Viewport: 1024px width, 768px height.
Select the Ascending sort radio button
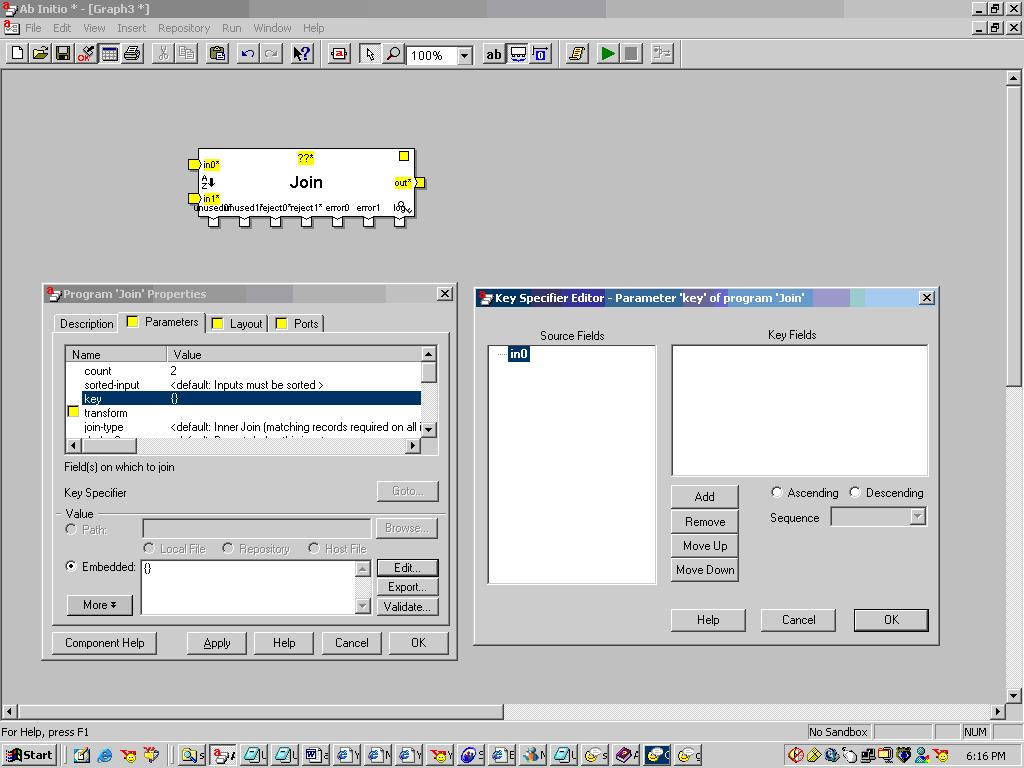pyautogui.click(x=777, y=491)
